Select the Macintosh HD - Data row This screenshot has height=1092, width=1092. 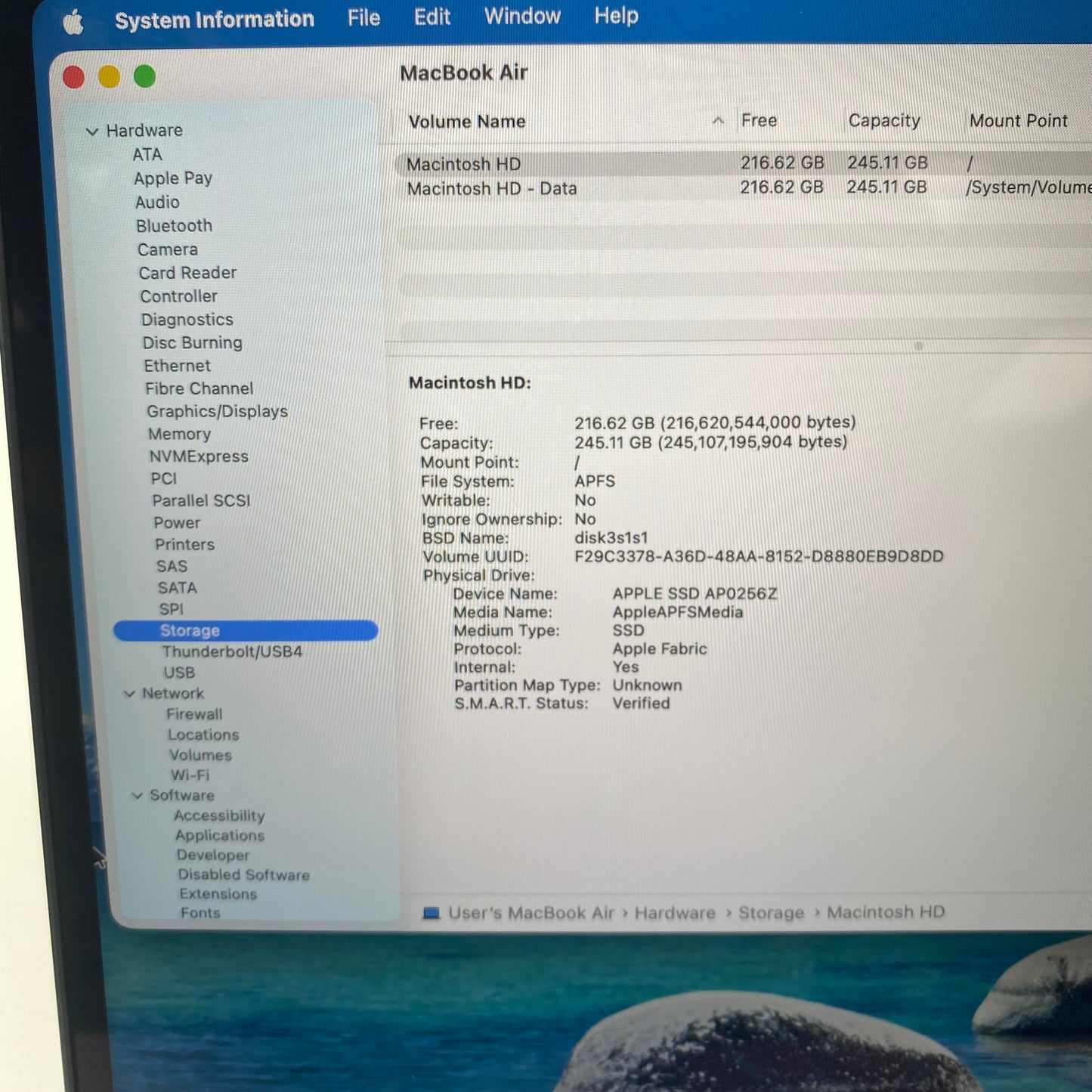743,188
